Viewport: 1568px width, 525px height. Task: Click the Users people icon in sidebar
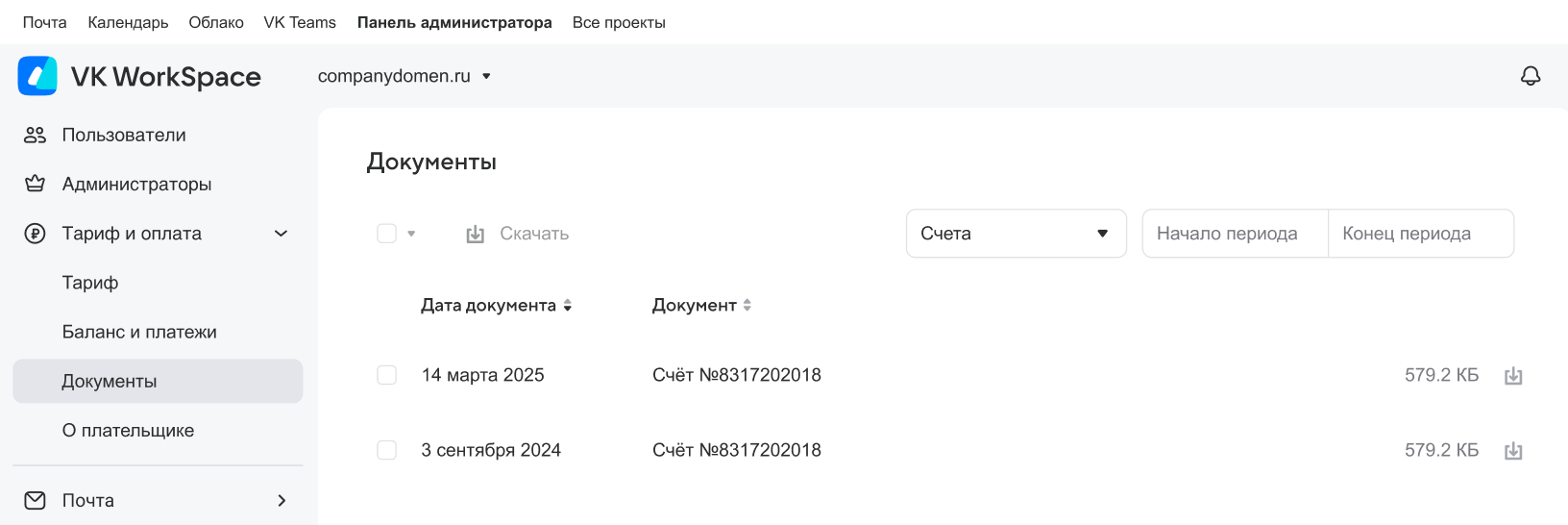click(x=35, y=135)
